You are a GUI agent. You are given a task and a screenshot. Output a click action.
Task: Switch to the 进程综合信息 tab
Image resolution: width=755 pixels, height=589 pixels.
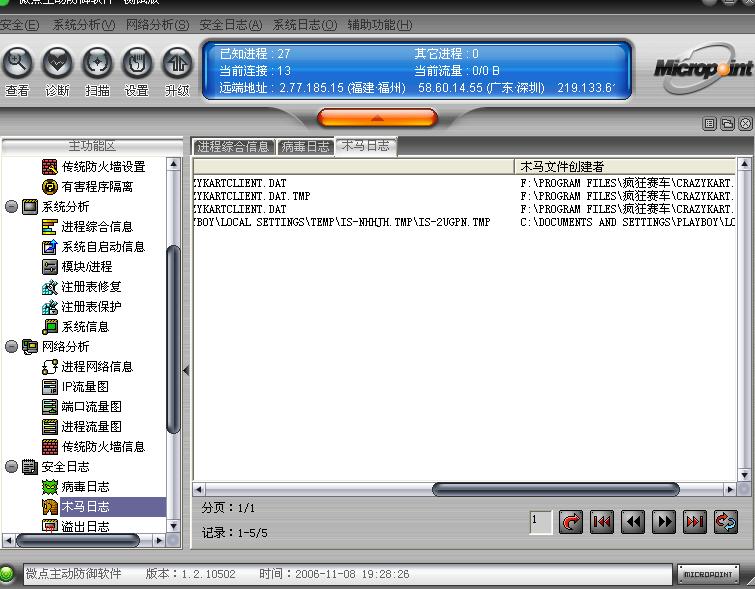click(234, 146)
